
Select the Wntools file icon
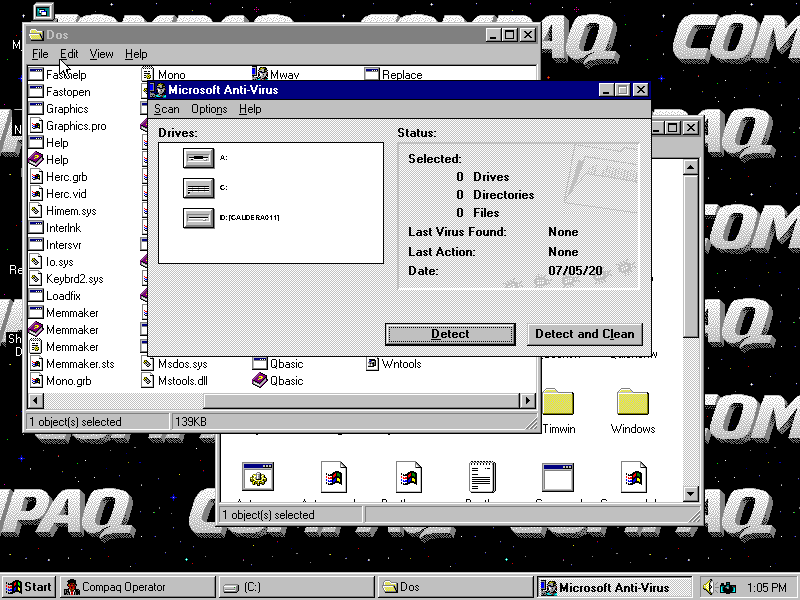pyautogui.click(x=372, y=364)
